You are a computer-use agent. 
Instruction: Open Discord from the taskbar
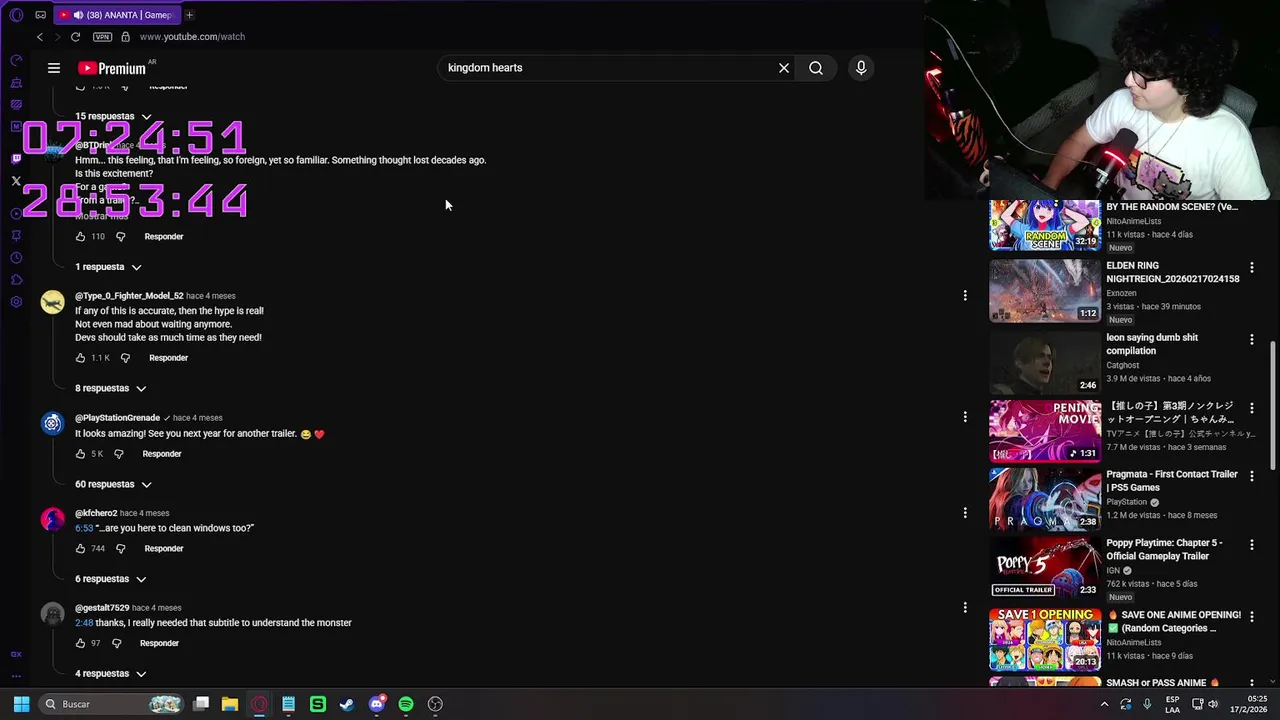(x=377, y=704)
